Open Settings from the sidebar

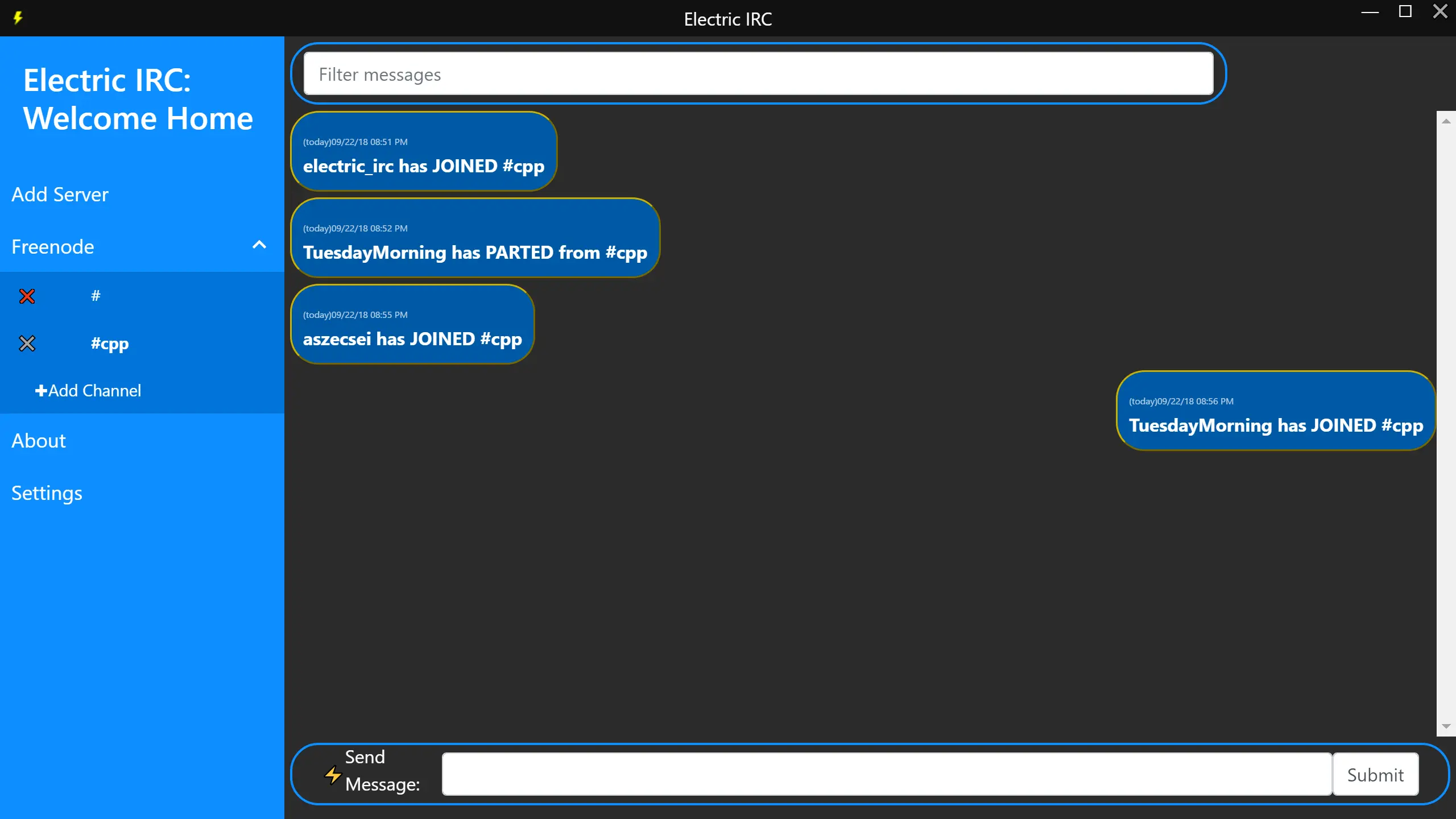(x=47, y=493)
